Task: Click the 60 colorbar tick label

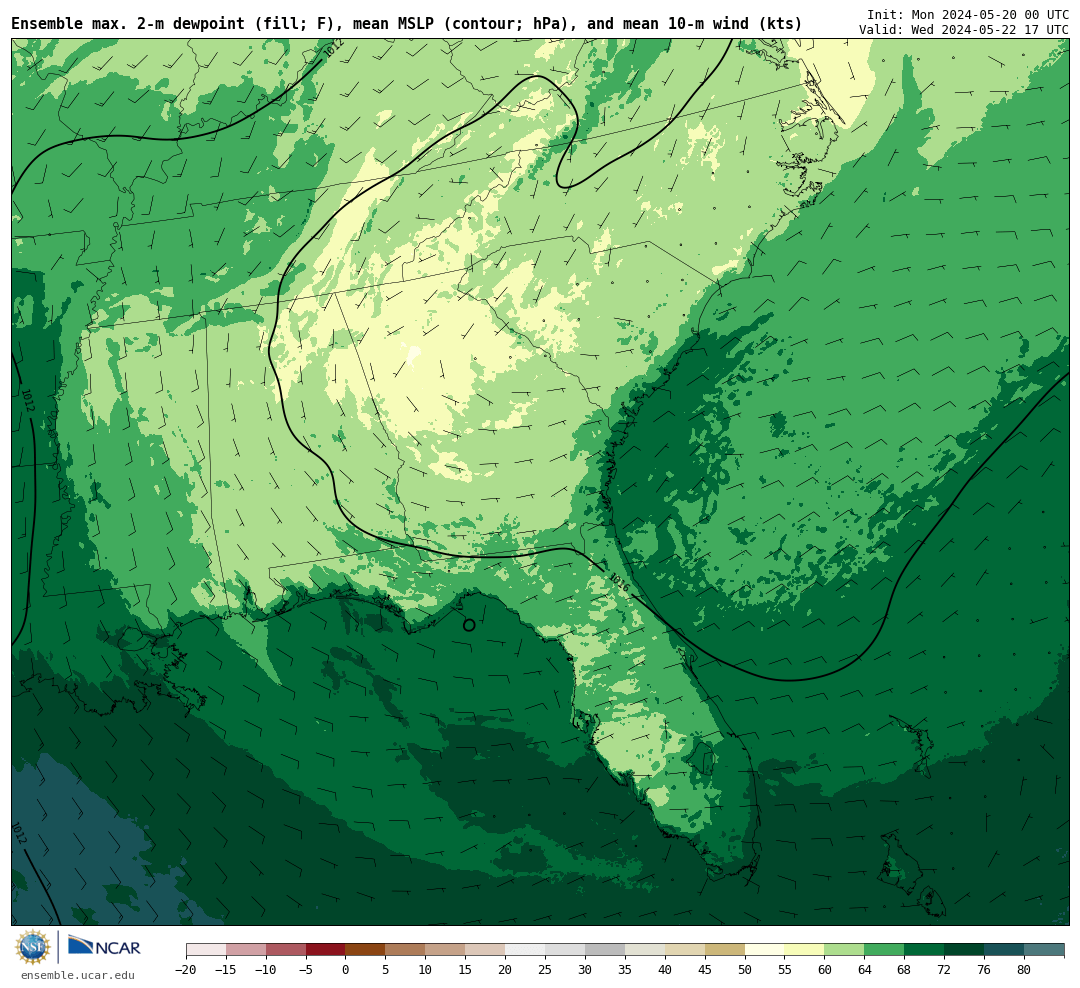Action: click(825, 970)
